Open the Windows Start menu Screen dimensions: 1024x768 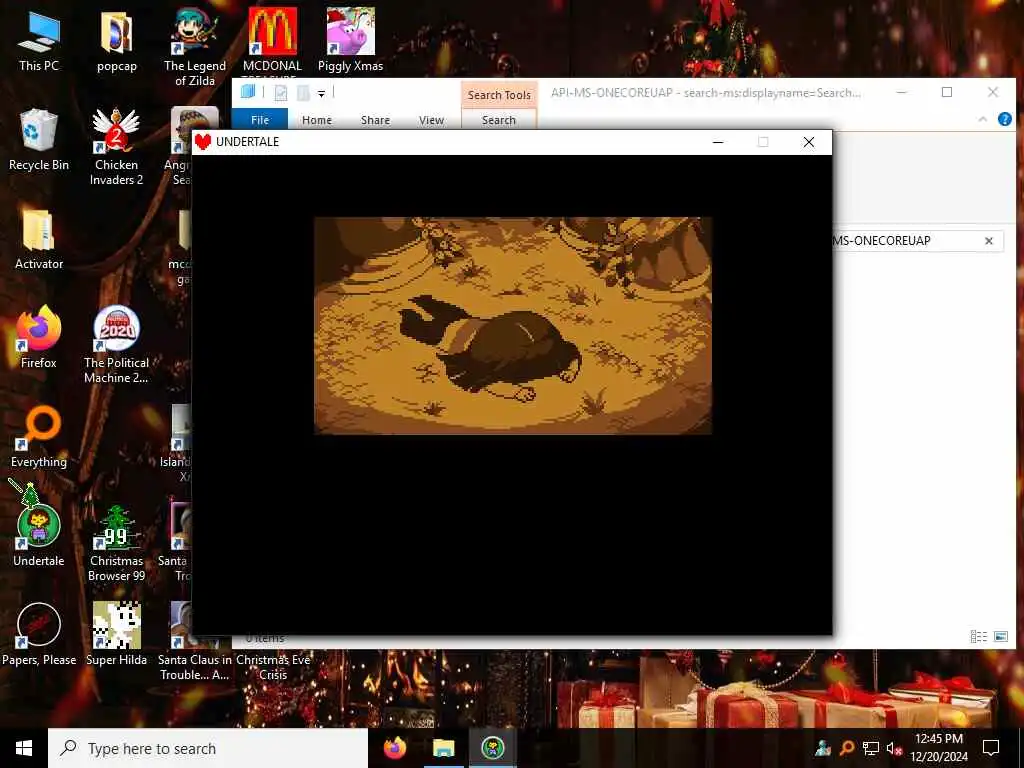click(24, 748)
